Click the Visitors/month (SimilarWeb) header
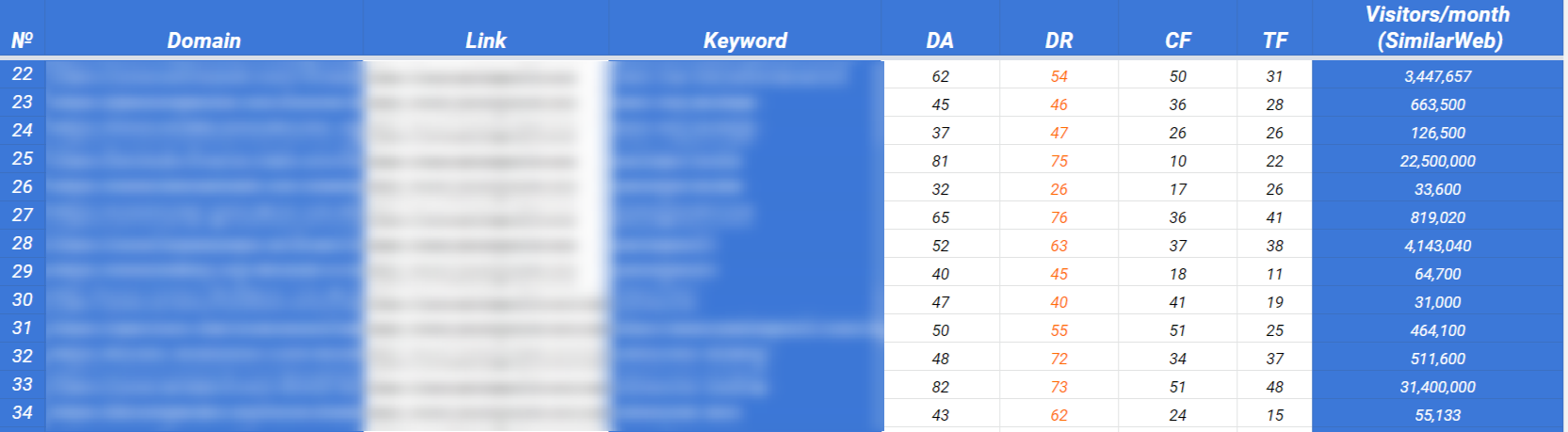 [x=1438, y=27]
